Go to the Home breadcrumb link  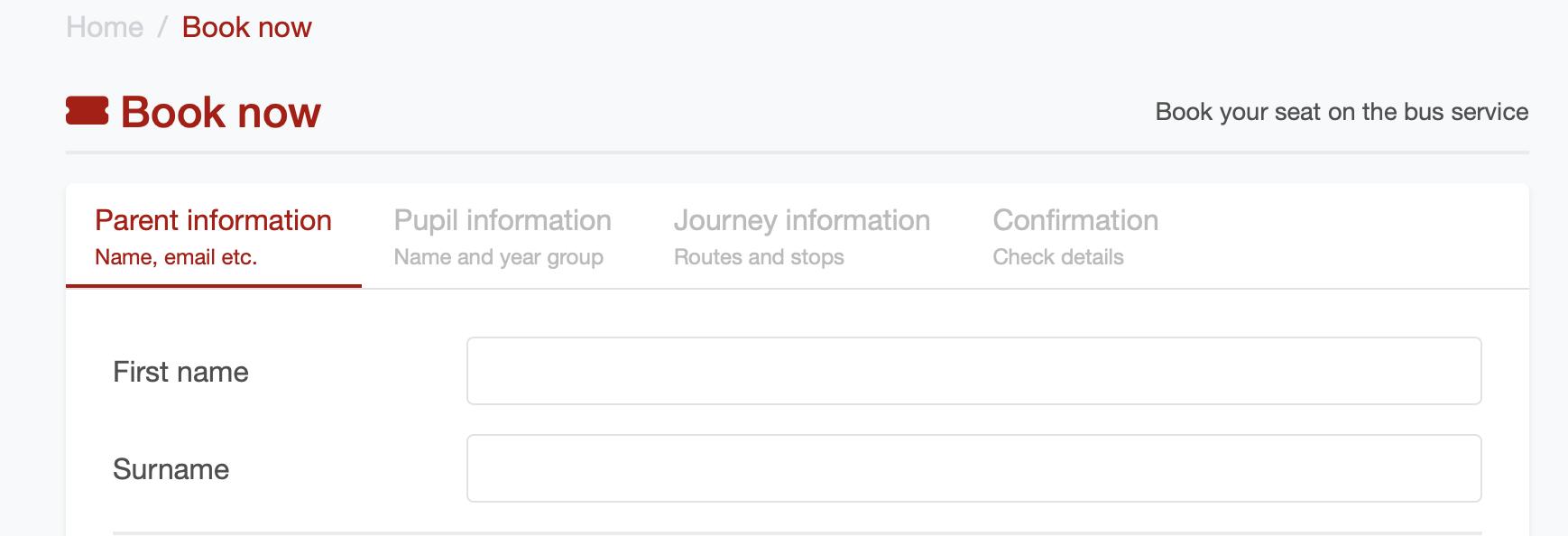pyautogui.click(x=105, y=27)
